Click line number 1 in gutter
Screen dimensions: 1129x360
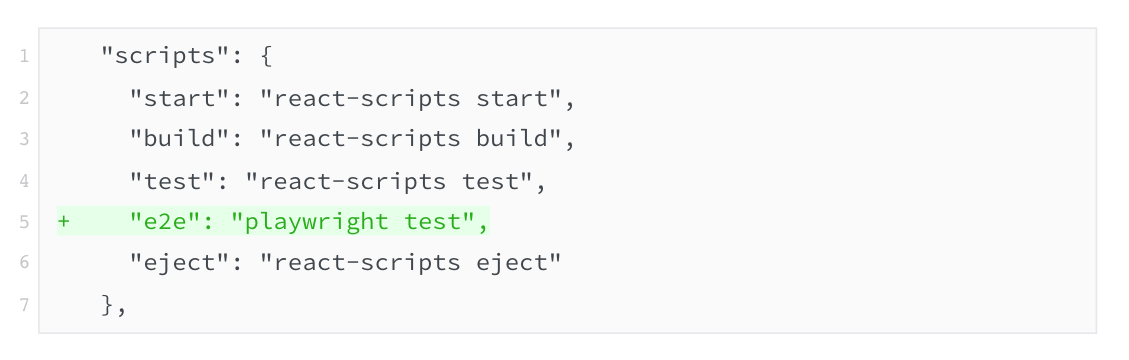pyautogui.click(x=24, y=56)
